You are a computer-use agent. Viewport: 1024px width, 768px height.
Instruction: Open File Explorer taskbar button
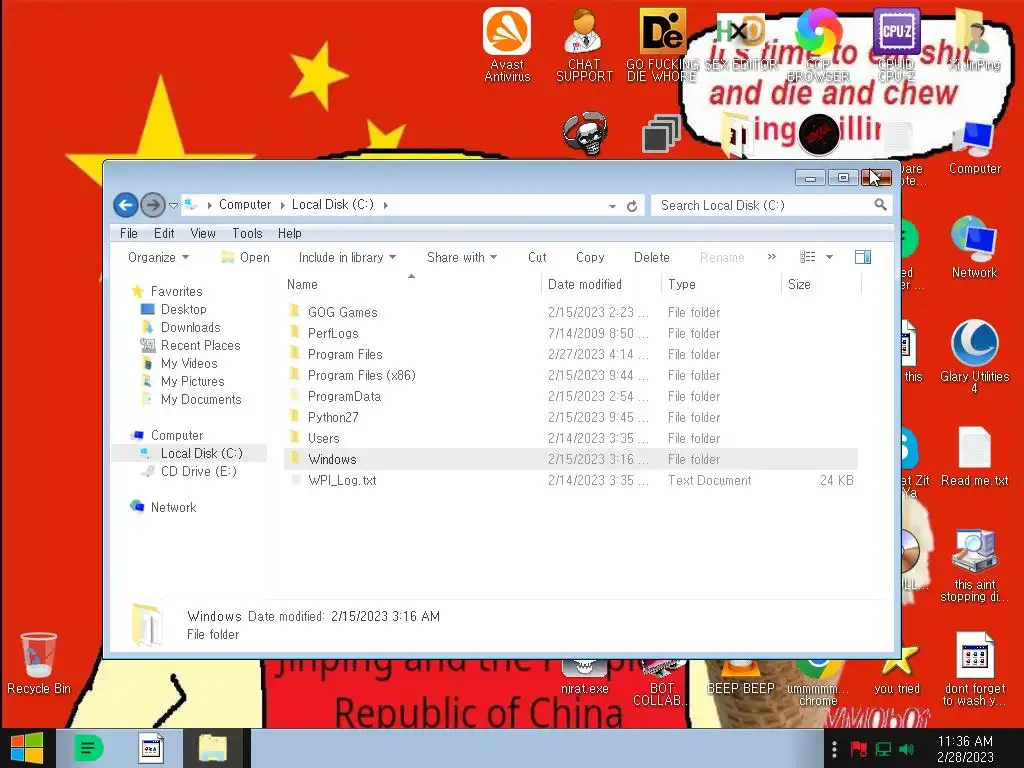(213, 748)
